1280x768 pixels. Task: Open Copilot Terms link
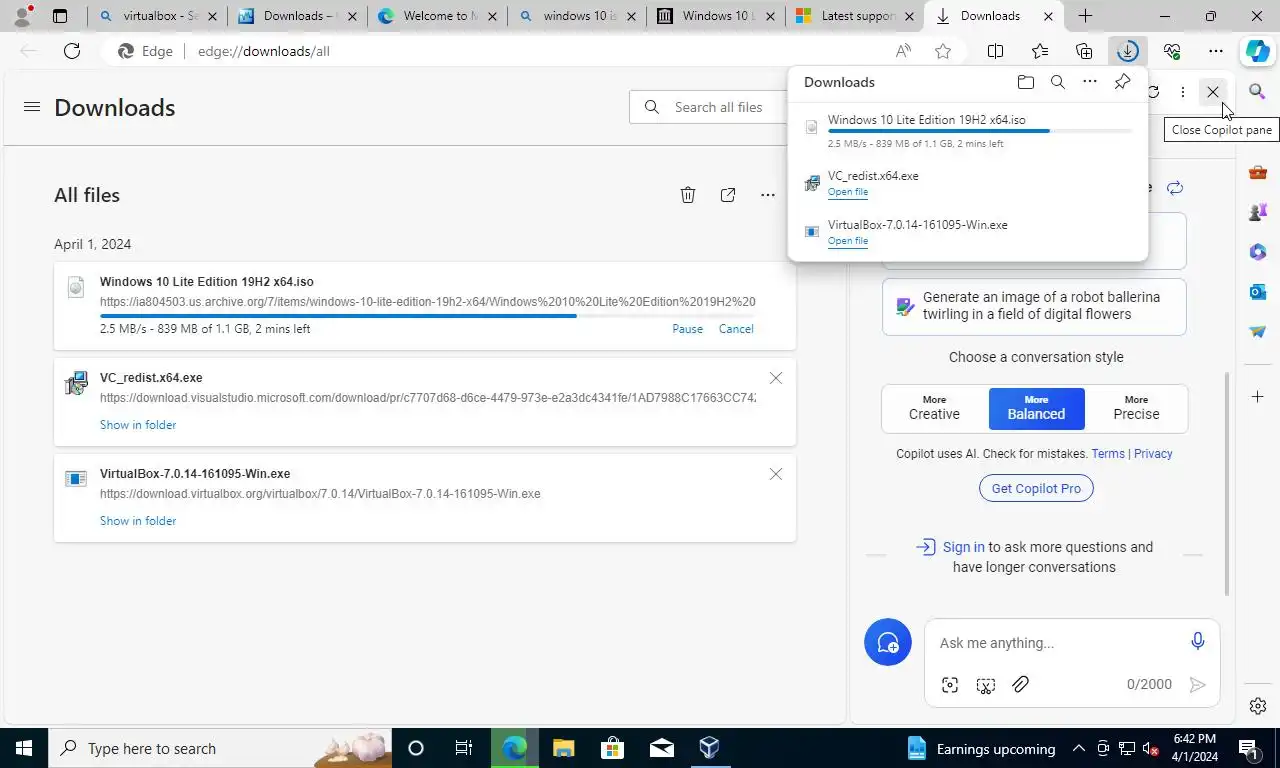[1108, 454]
